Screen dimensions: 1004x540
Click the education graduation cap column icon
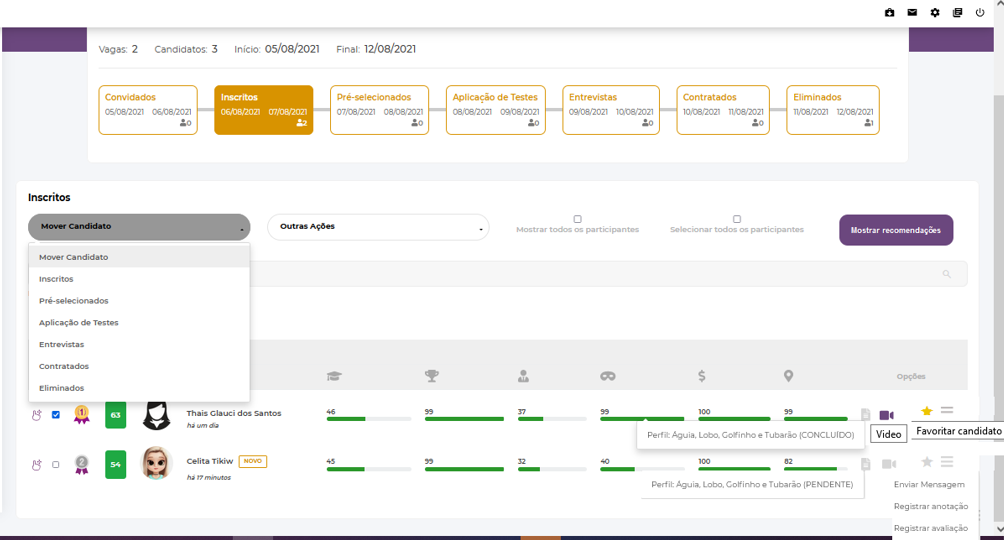point(333,376)
